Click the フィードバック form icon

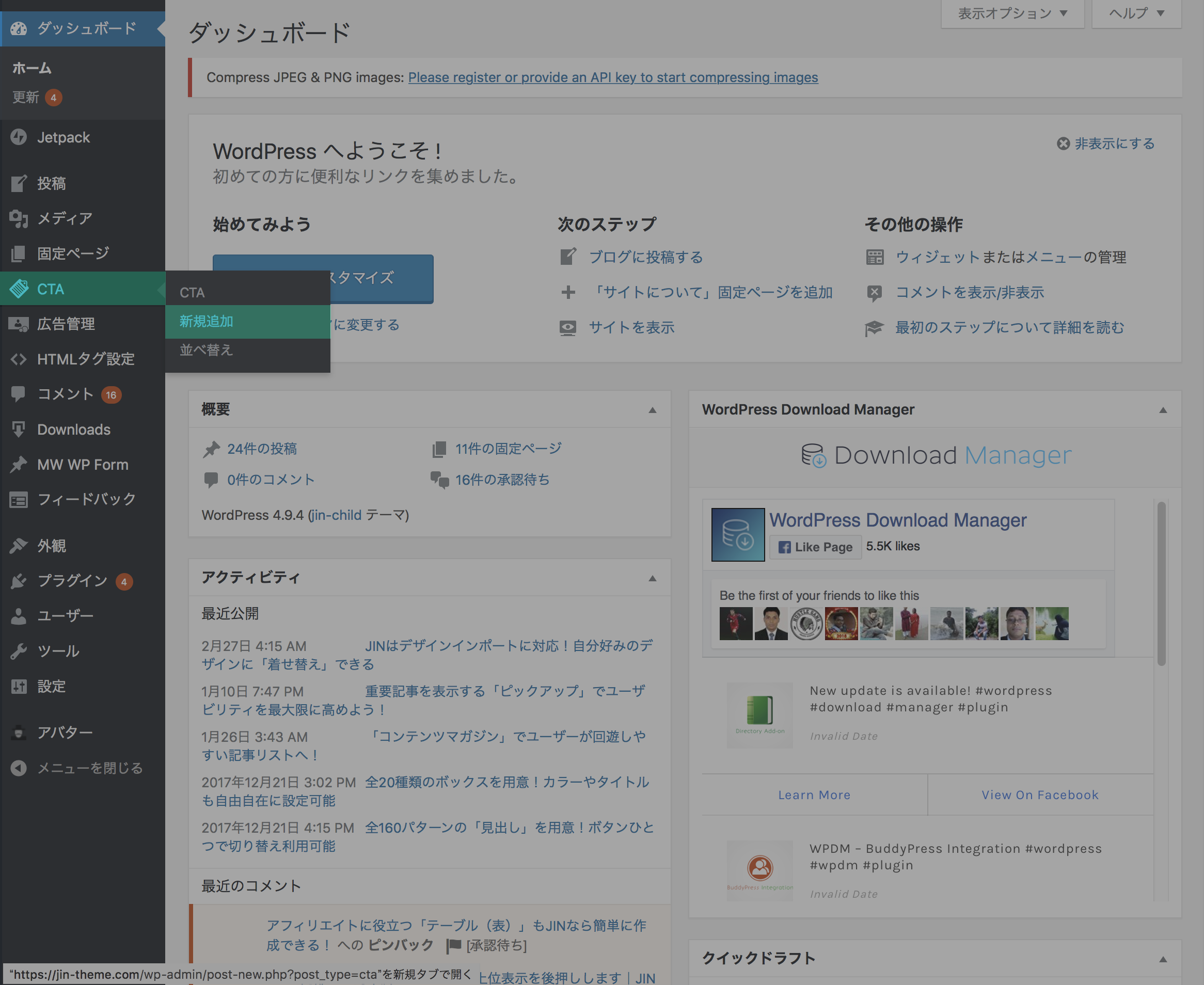click(19, 500)
